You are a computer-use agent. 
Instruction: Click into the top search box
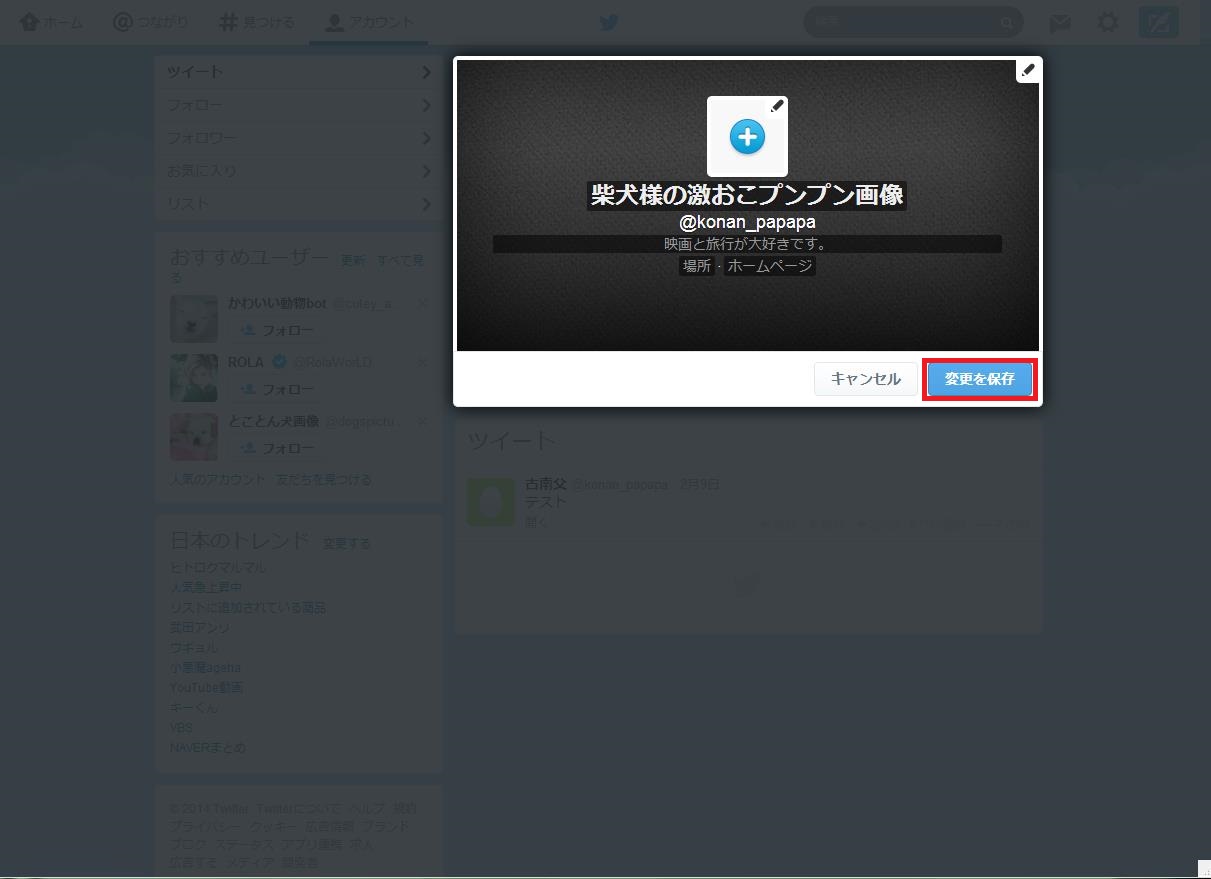coord(913,22)
